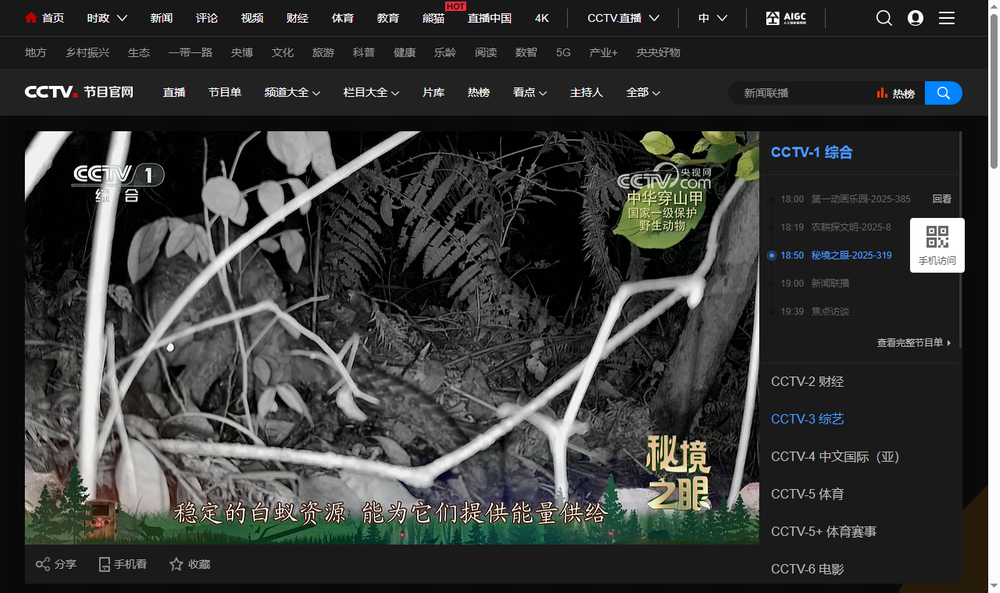Select the 新闻 menu item
The width and height of the screenshot is (1000, 593).
pyautogui.click(x=163, y=17)
